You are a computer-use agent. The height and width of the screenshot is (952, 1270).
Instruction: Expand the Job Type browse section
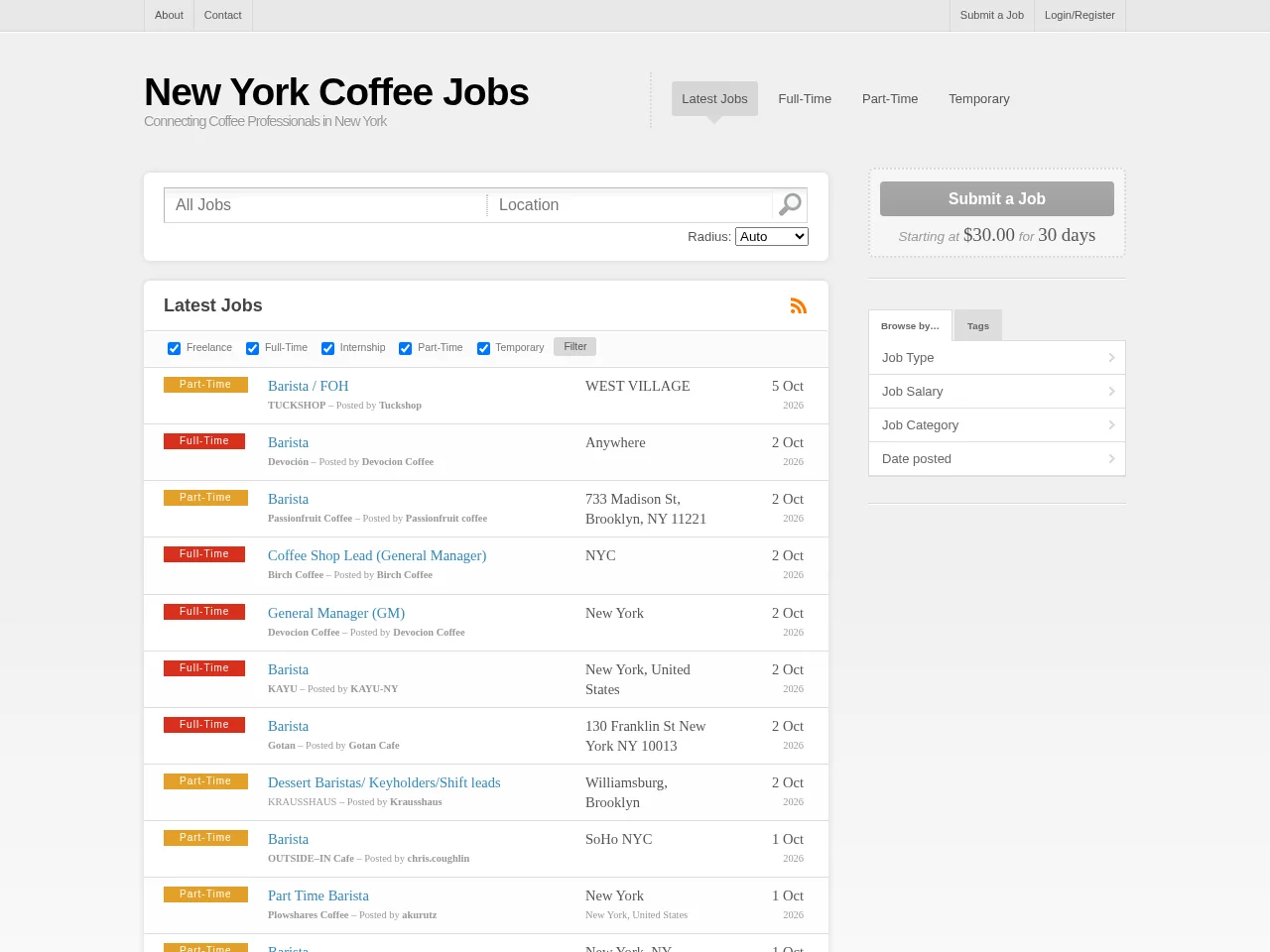click(x=997, y=358)
